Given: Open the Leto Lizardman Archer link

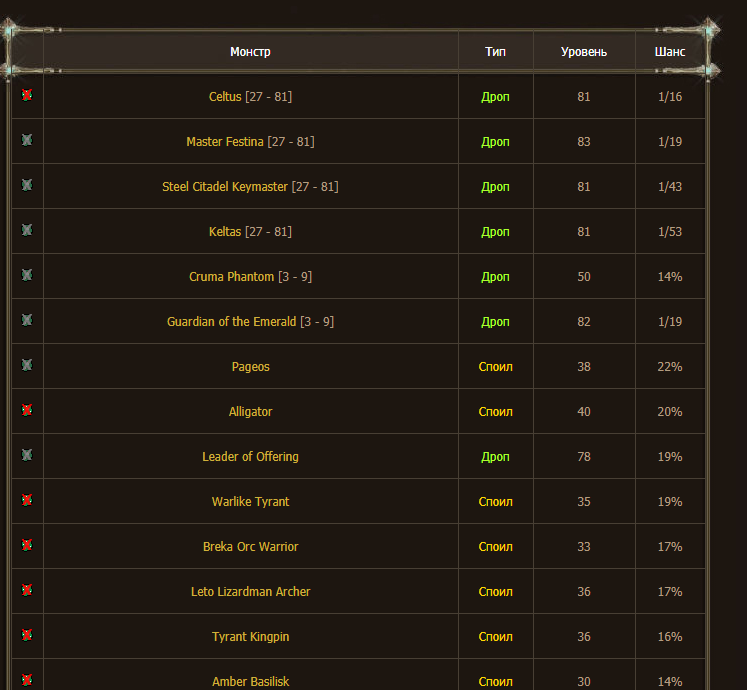Looking at the screenshot, I should pos(250,592).
